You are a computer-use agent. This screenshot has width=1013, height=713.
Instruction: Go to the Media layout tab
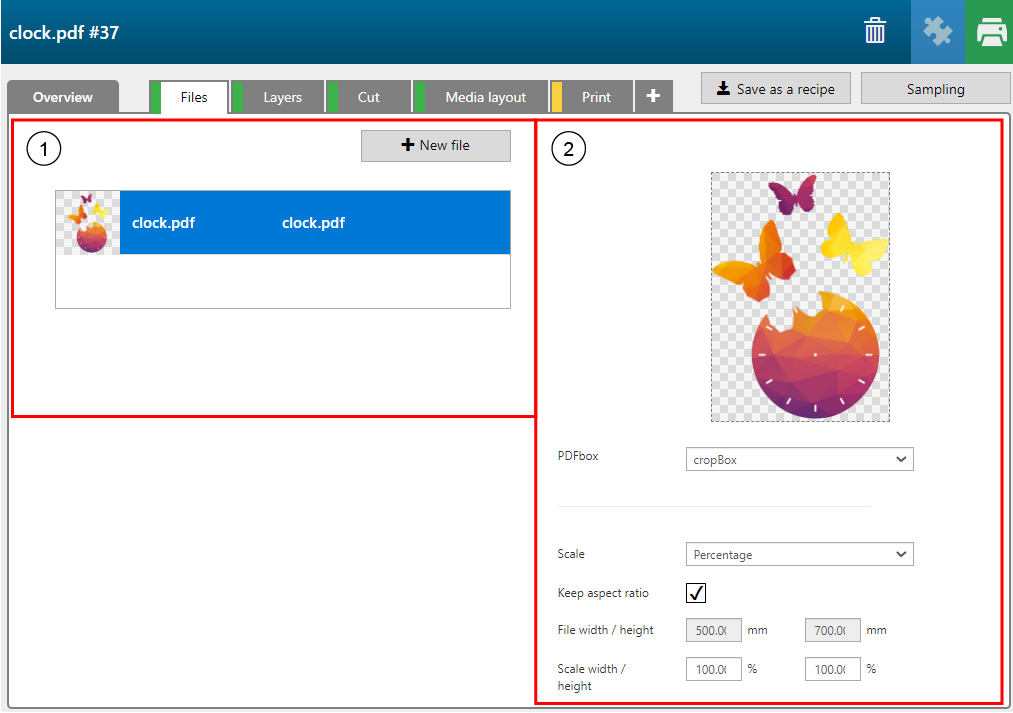pyautogui.click(x=485, y=97)
